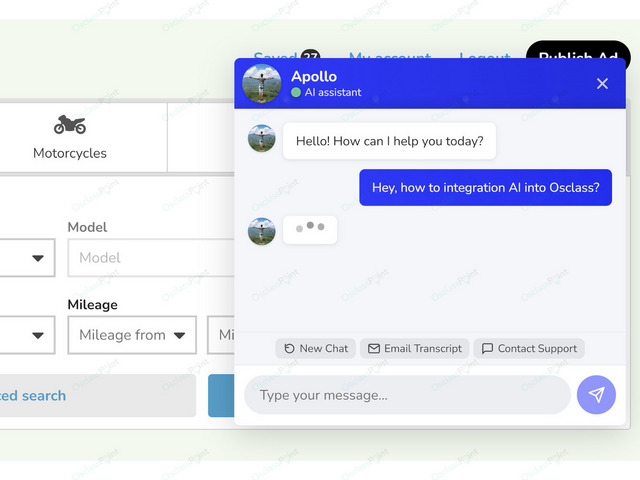Click the Hello greeting message bubble
Image resolution: width=640 pixels, height=480 pixels.
coord(389,141)
